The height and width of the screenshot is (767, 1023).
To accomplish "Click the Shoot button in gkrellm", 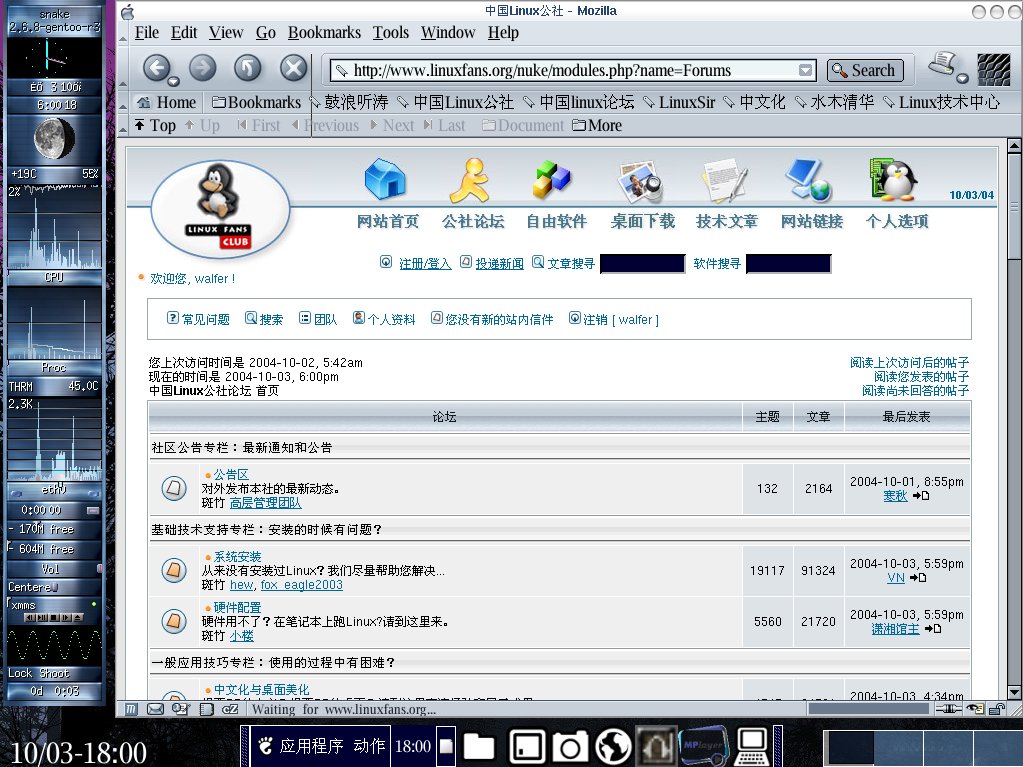I will (54, 673).
